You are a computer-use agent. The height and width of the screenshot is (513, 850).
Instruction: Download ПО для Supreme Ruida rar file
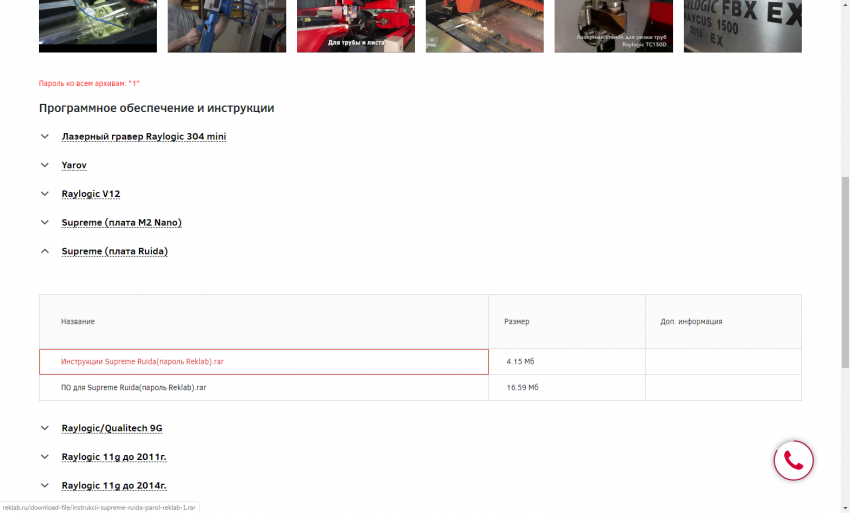pos(133,387)
